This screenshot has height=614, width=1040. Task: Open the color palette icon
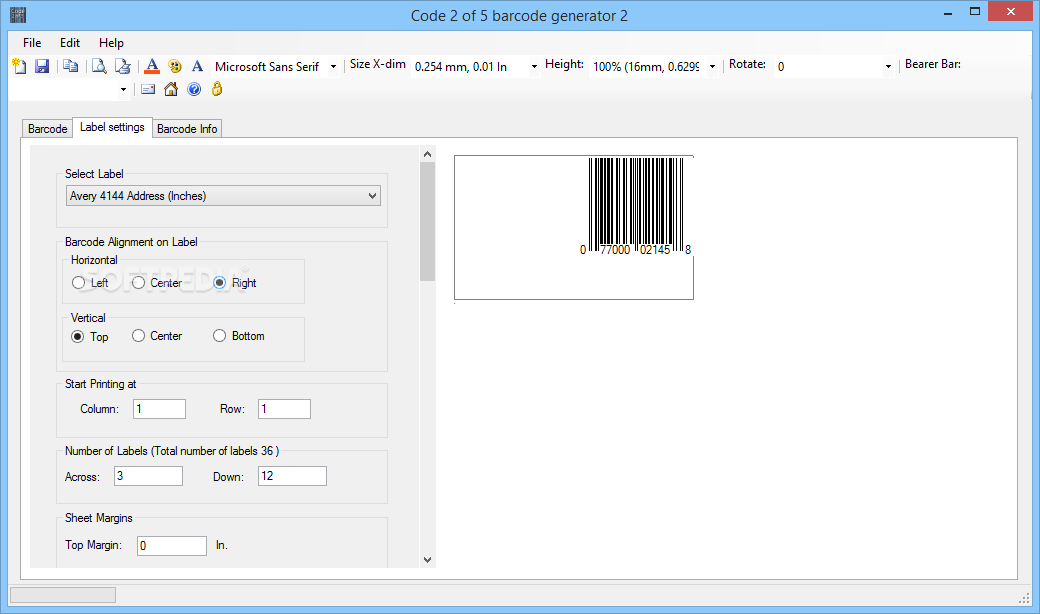coord(174,66)
